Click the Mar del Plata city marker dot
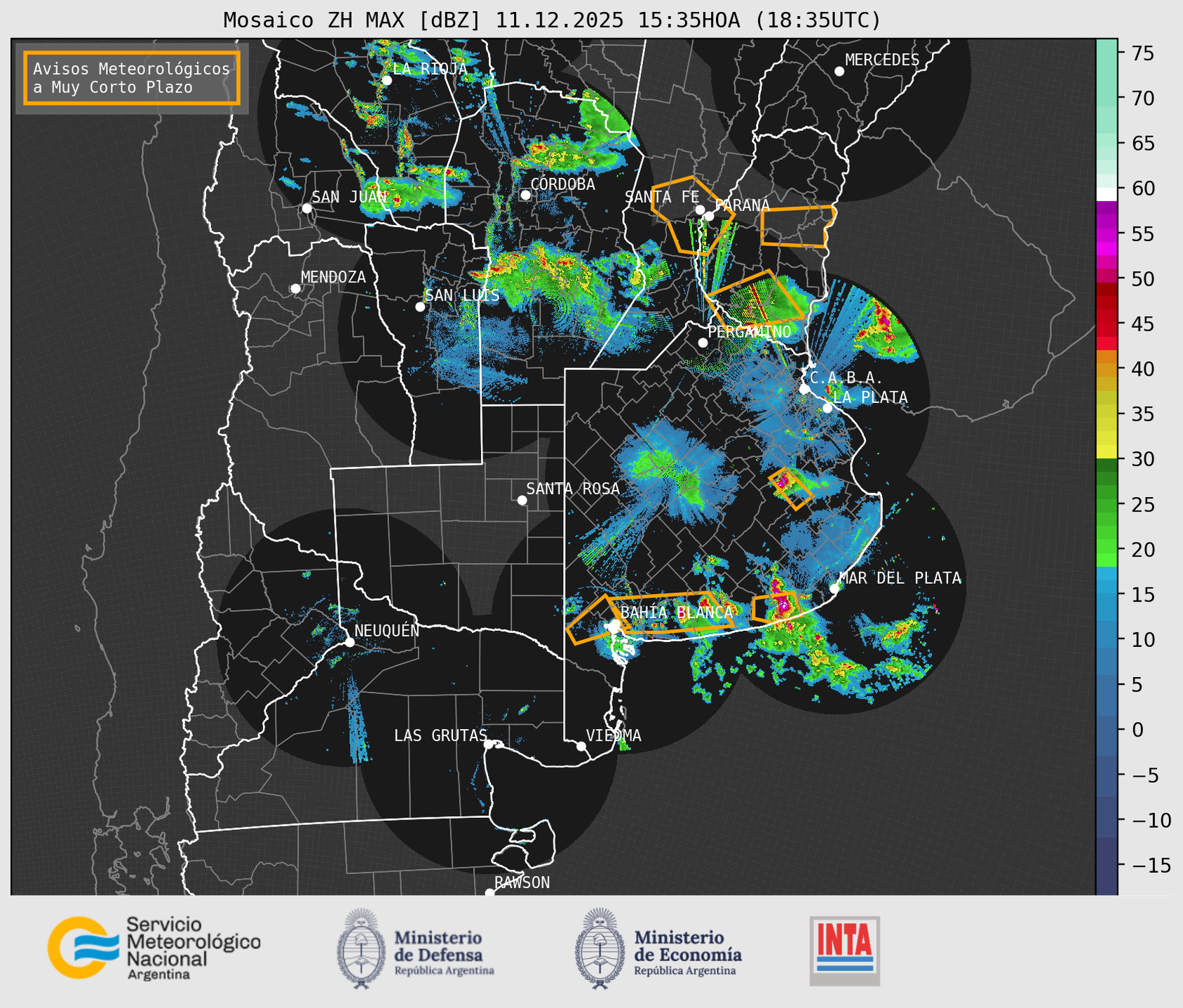This screenshot has width=1183, height=1008. point(834,588)
